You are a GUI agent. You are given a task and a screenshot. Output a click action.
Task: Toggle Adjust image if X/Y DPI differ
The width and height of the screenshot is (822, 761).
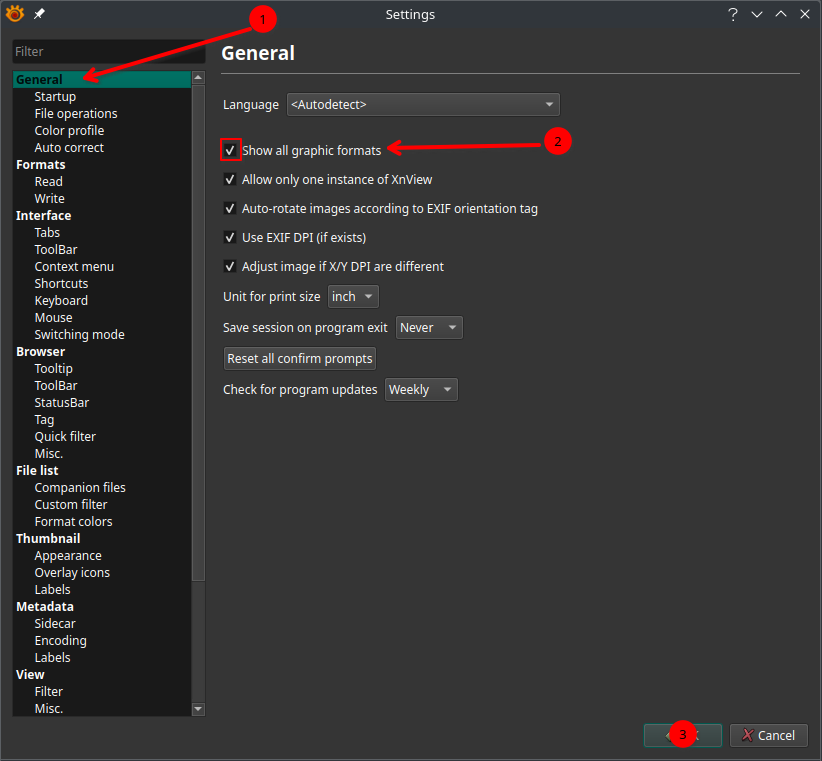pos(230,266)
